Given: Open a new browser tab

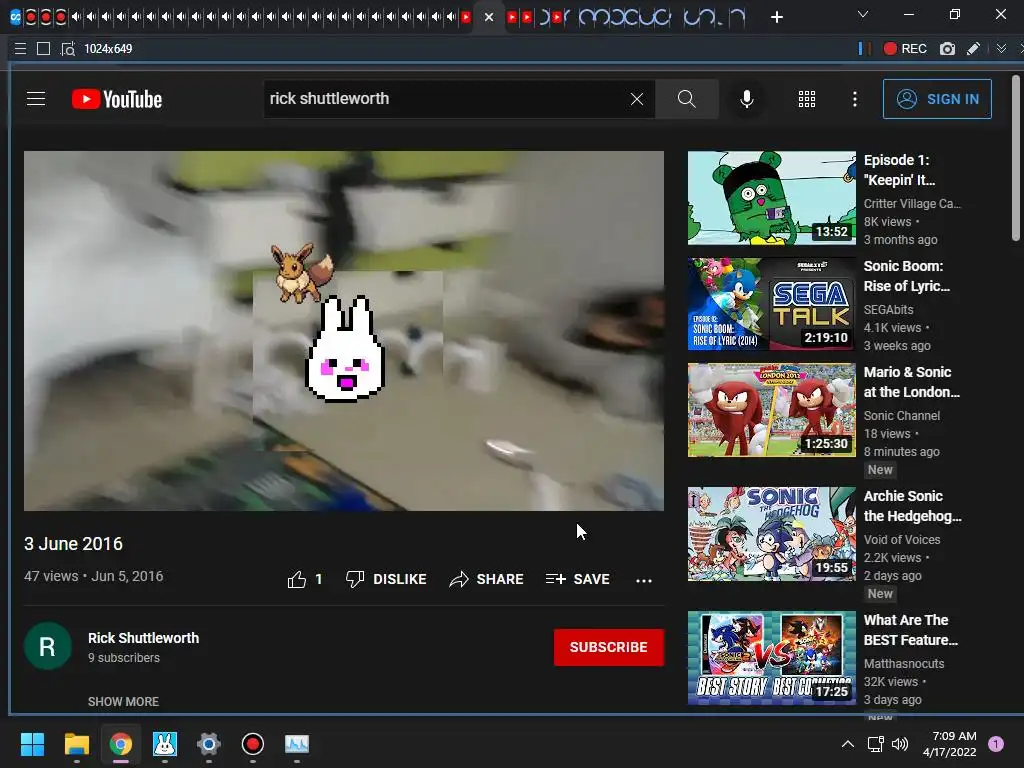Looking at the screenshot, I should [x=776, y=17].
